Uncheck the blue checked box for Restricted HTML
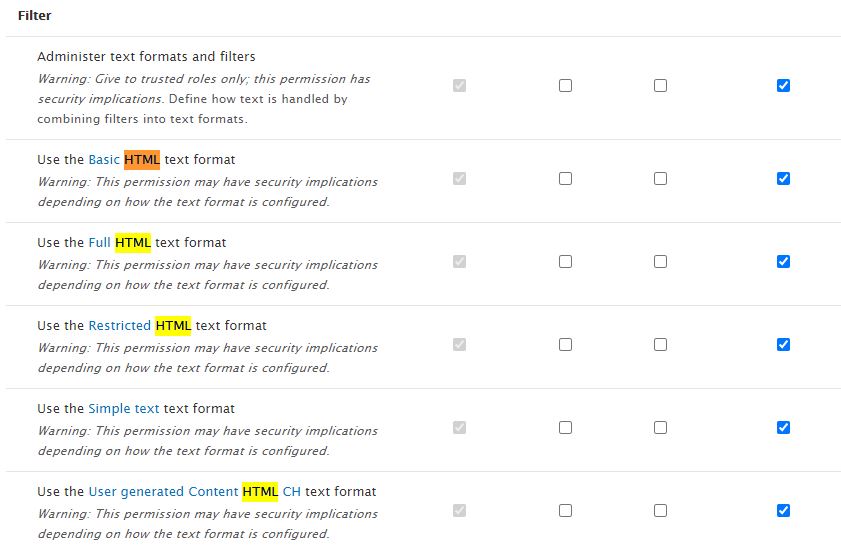 [x=783, y=345]
